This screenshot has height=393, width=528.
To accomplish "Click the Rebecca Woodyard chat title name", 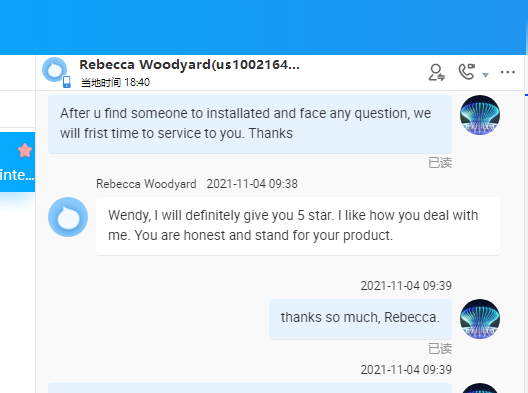I will [x=189, y=65].
